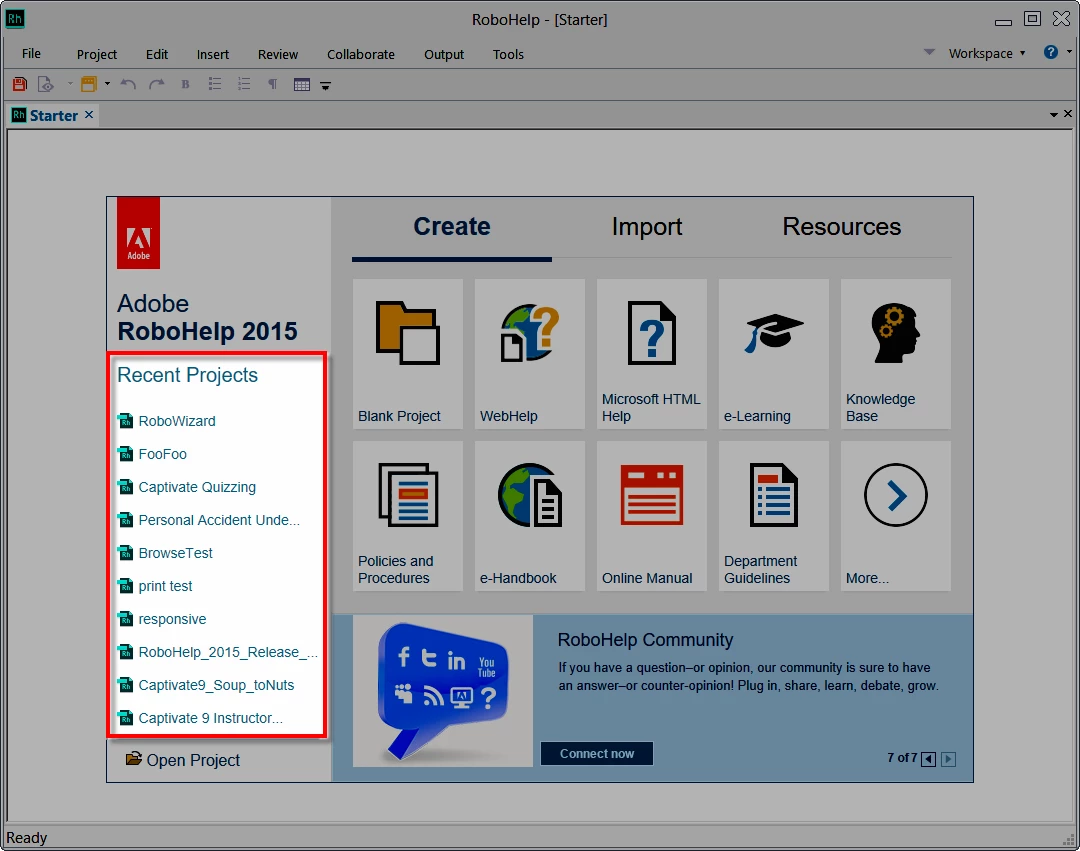This screenshot has width=1080, height=851.
Task: Open the Insert menu
Action: (x=213, y=54)
